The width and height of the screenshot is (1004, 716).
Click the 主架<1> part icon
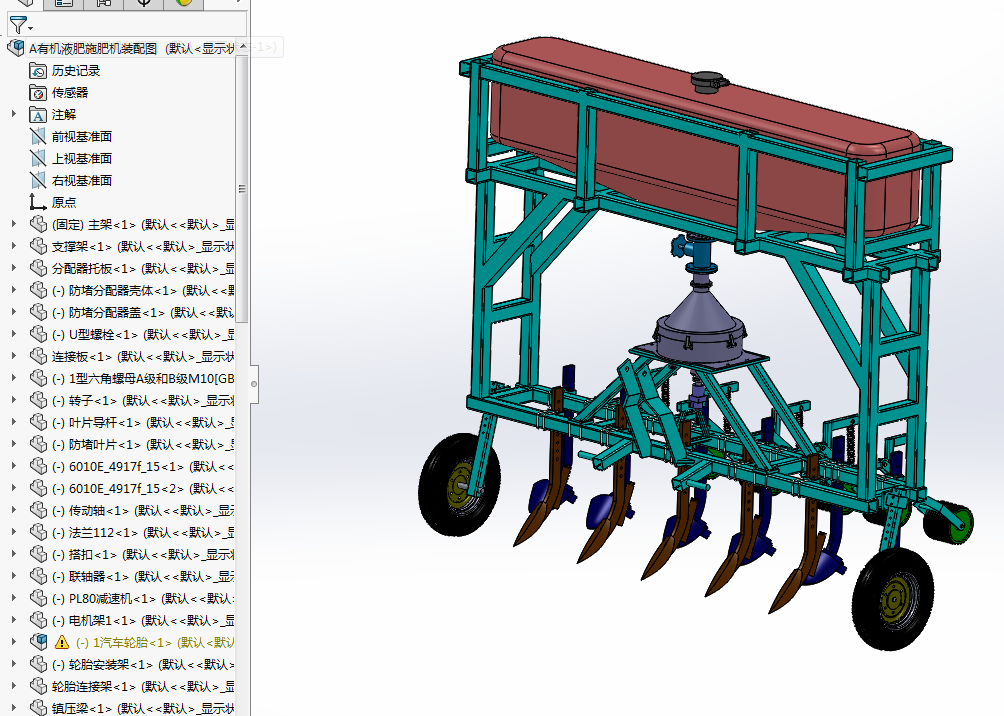(38, 224)
